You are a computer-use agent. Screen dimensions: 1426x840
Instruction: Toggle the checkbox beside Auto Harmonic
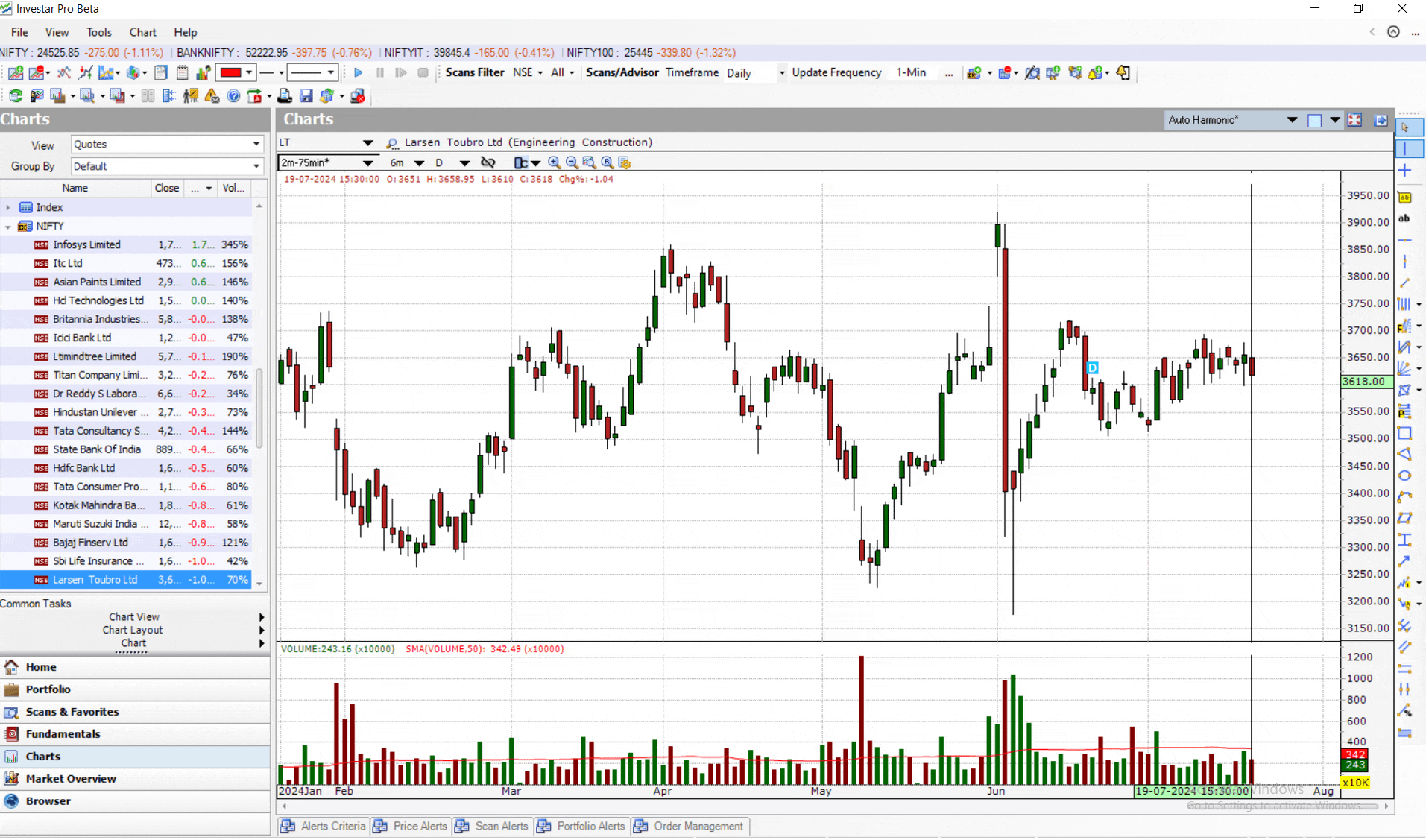[x=1313, y=120]
